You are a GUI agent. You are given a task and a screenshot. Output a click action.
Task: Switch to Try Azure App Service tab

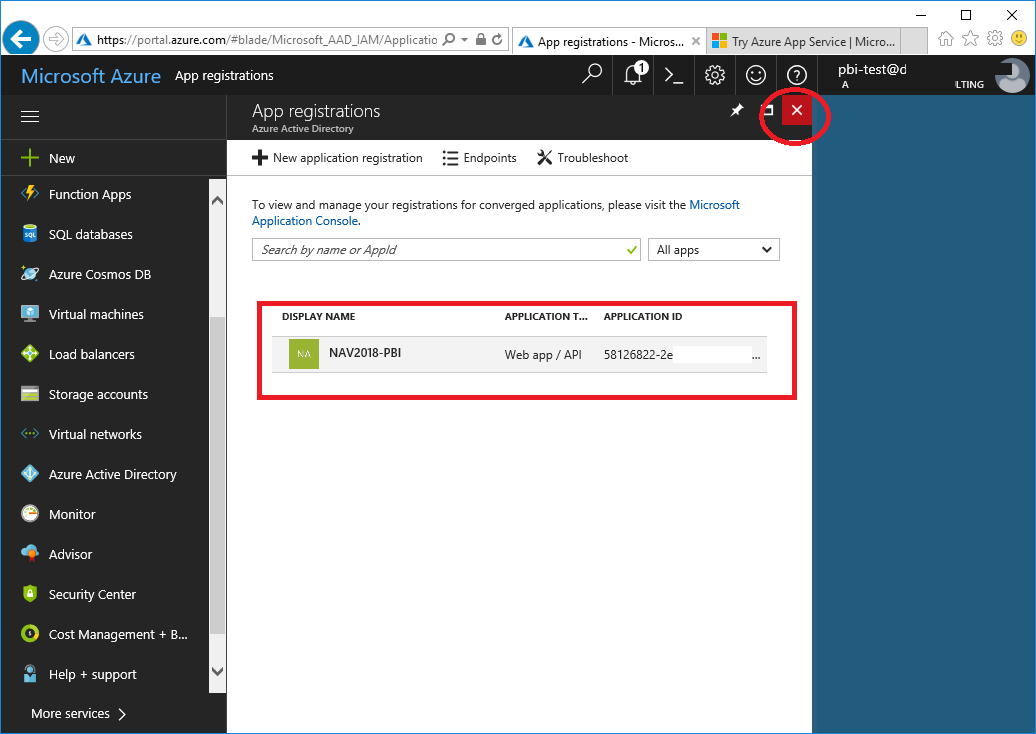point(804,41)
